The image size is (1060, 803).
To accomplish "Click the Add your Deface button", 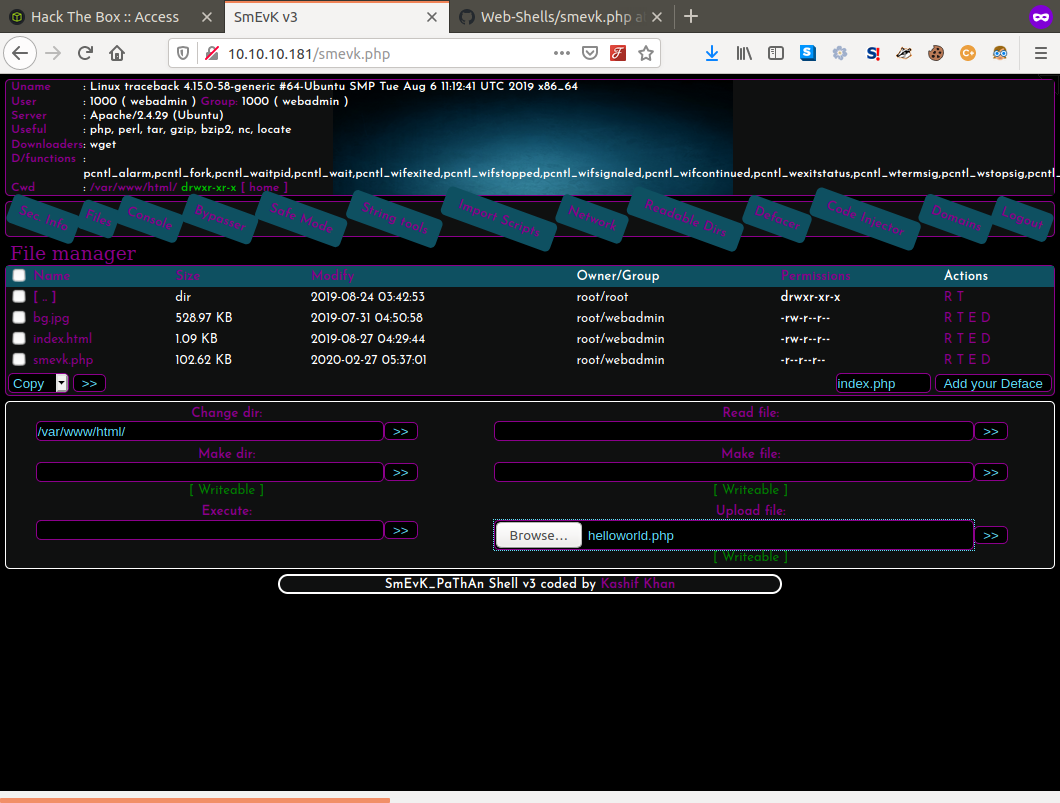I will [992, 383].
